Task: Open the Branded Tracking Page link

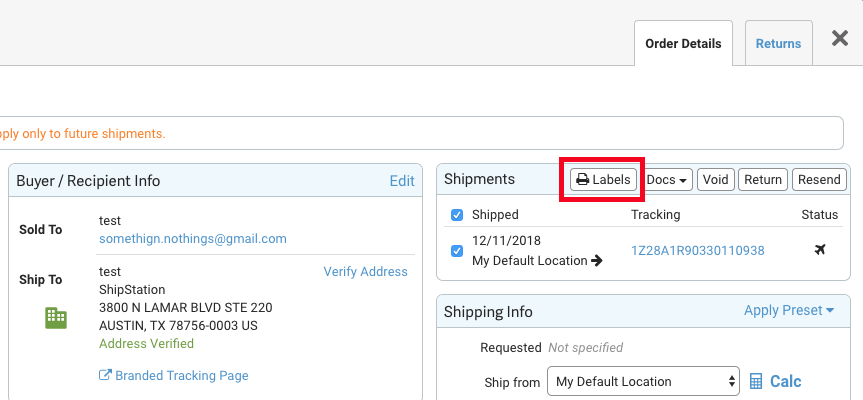Action: [174, 376]
